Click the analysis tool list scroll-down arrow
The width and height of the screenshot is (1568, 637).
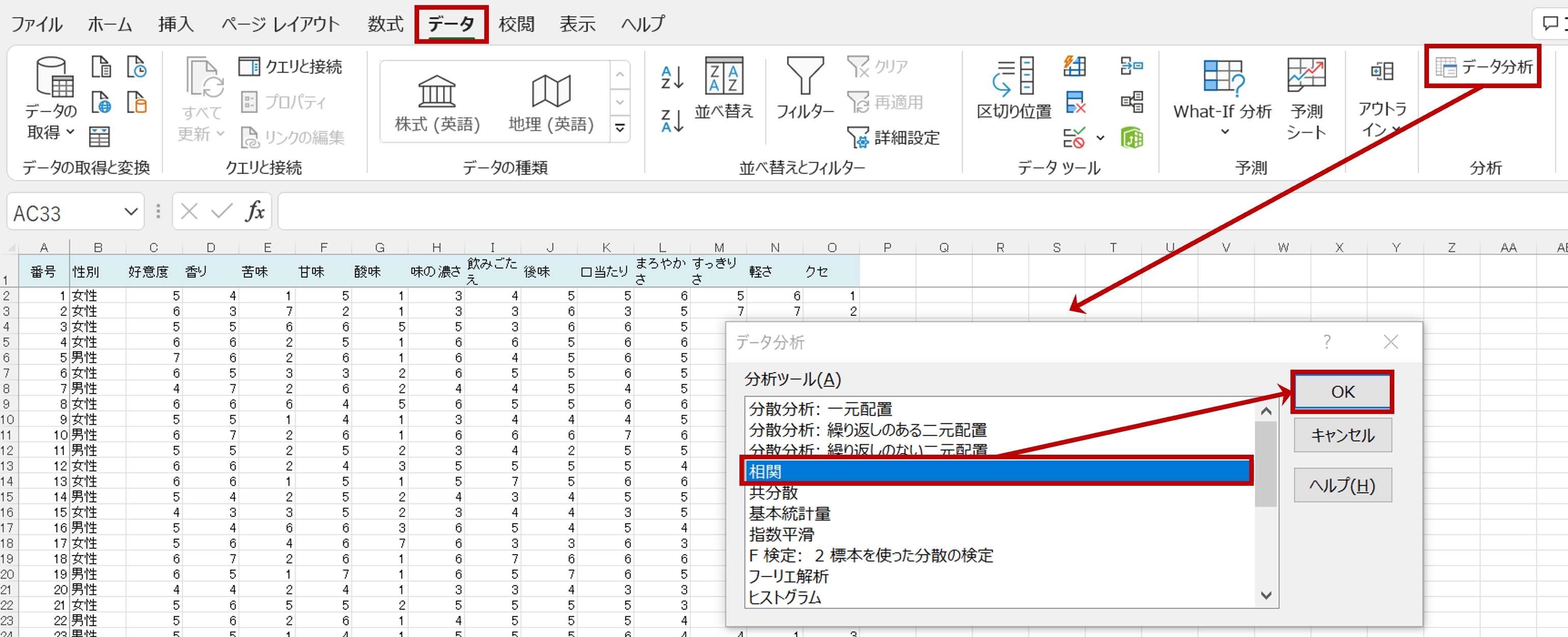click(x=1266, y=595)
